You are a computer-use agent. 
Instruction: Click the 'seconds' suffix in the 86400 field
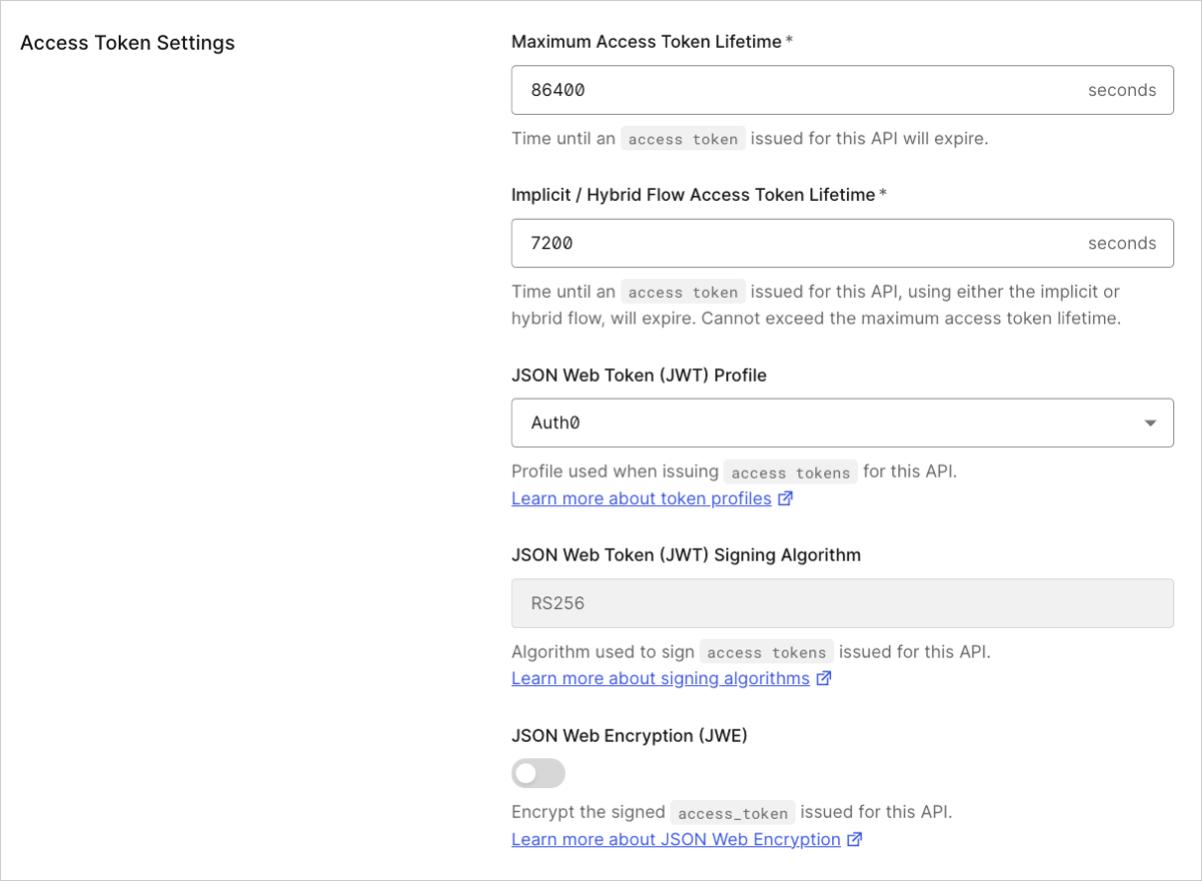(x=1122, y=90)
